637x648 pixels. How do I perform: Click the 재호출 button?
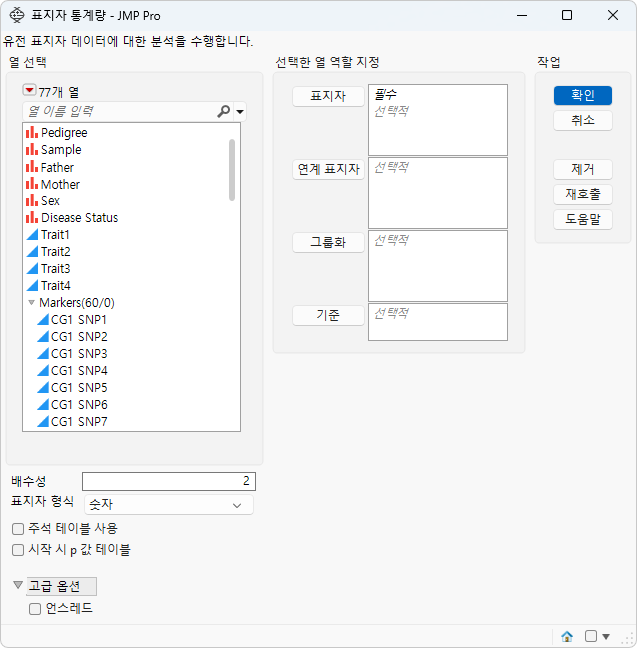coord(583,194)
